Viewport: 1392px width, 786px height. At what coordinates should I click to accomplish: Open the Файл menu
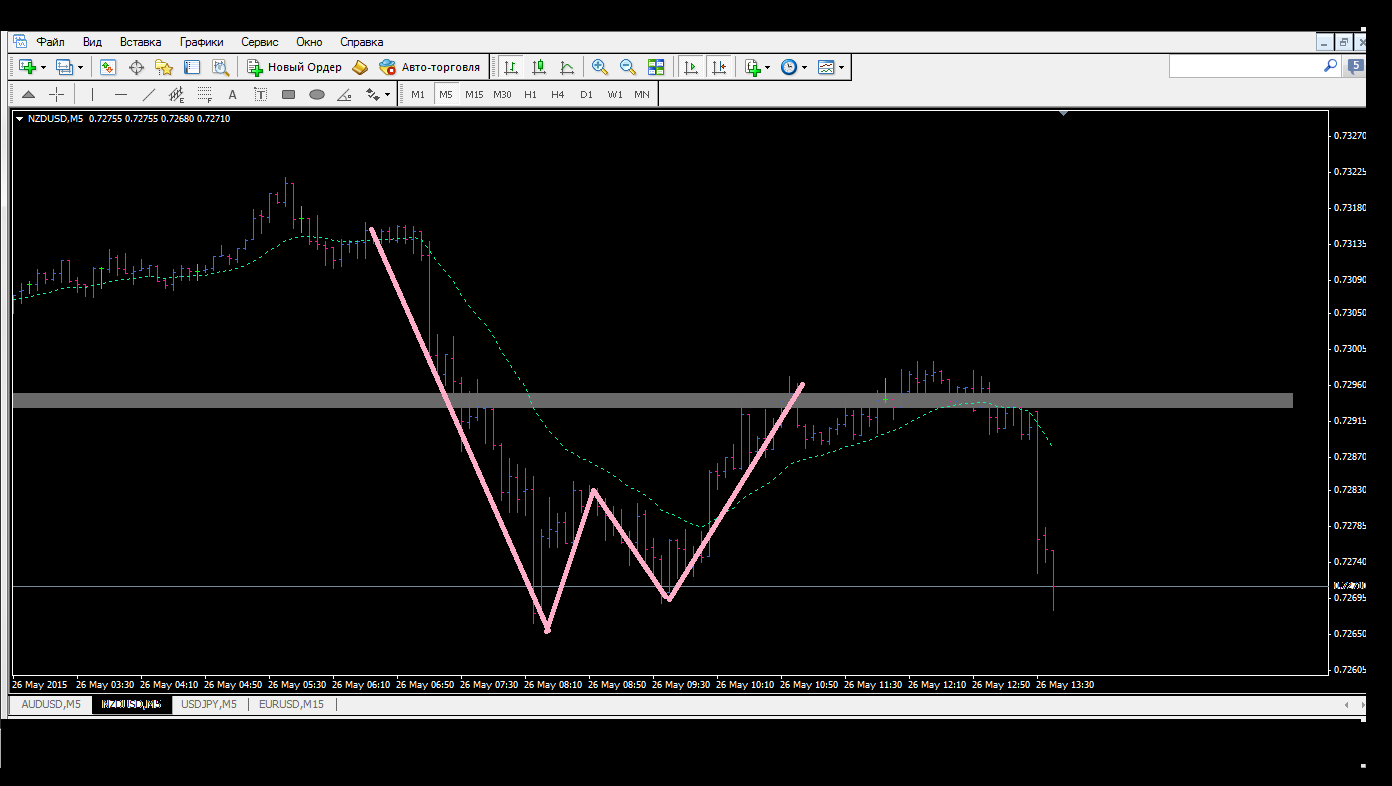(51, 42)
